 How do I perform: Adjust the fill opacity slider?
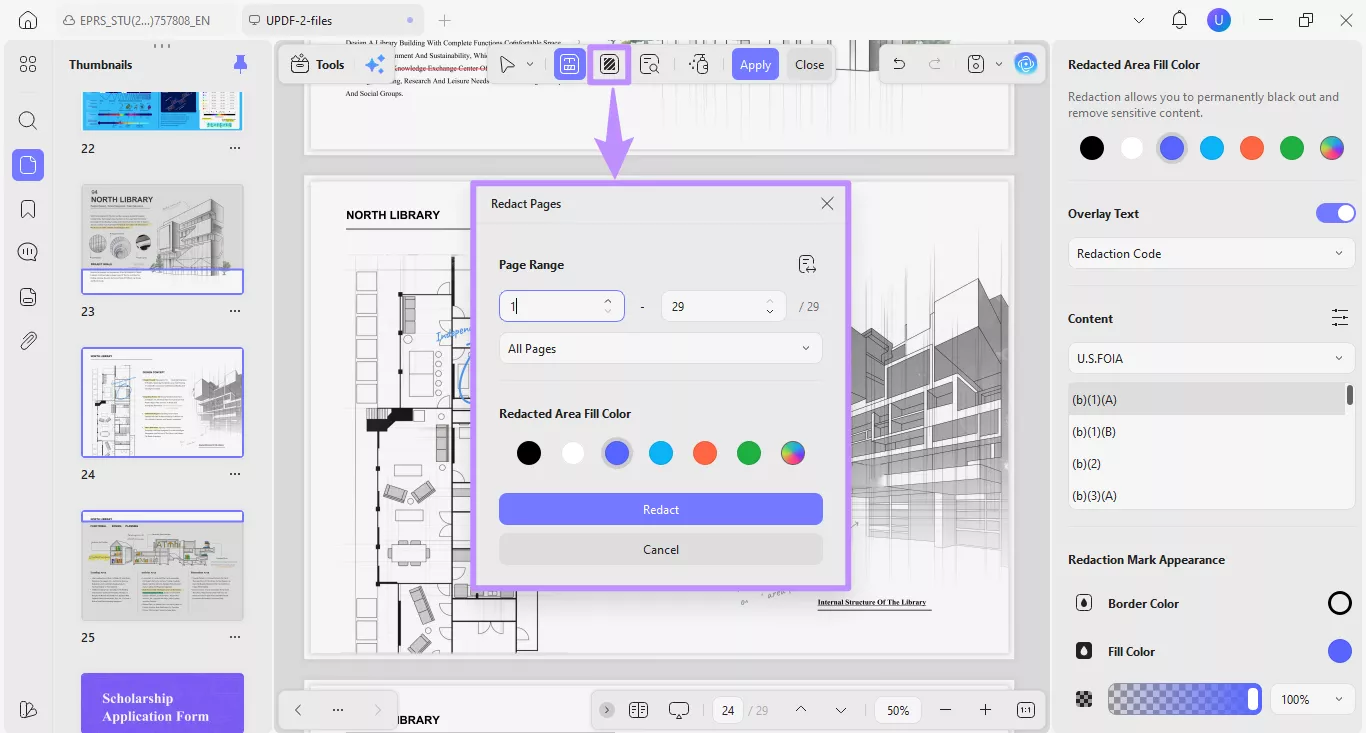pos(1185,699)
